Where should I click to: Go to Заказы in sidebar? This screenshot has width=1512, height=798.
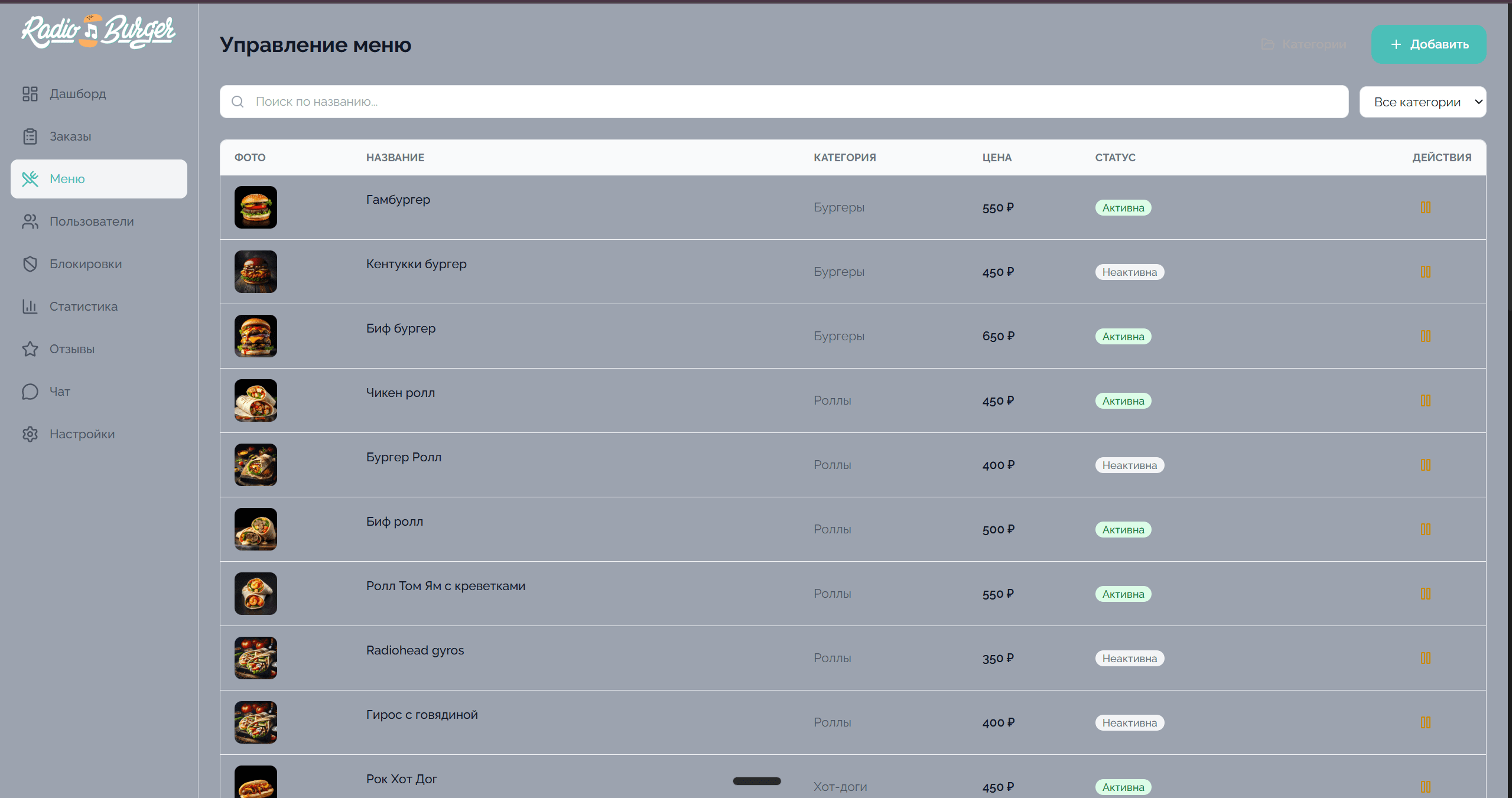70,136
